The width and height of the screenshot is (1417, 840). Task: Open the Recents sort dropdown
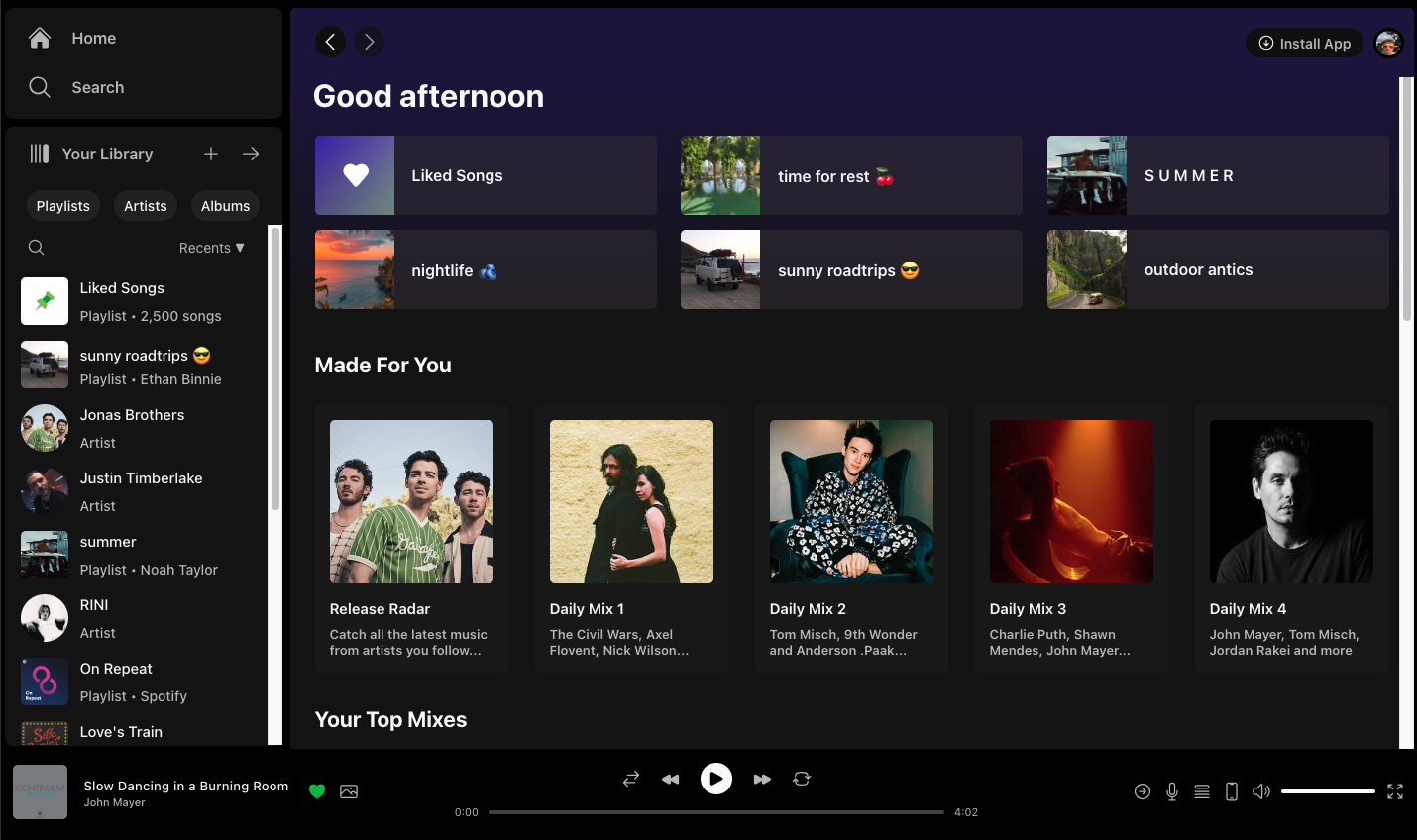(x=211, y=248)
